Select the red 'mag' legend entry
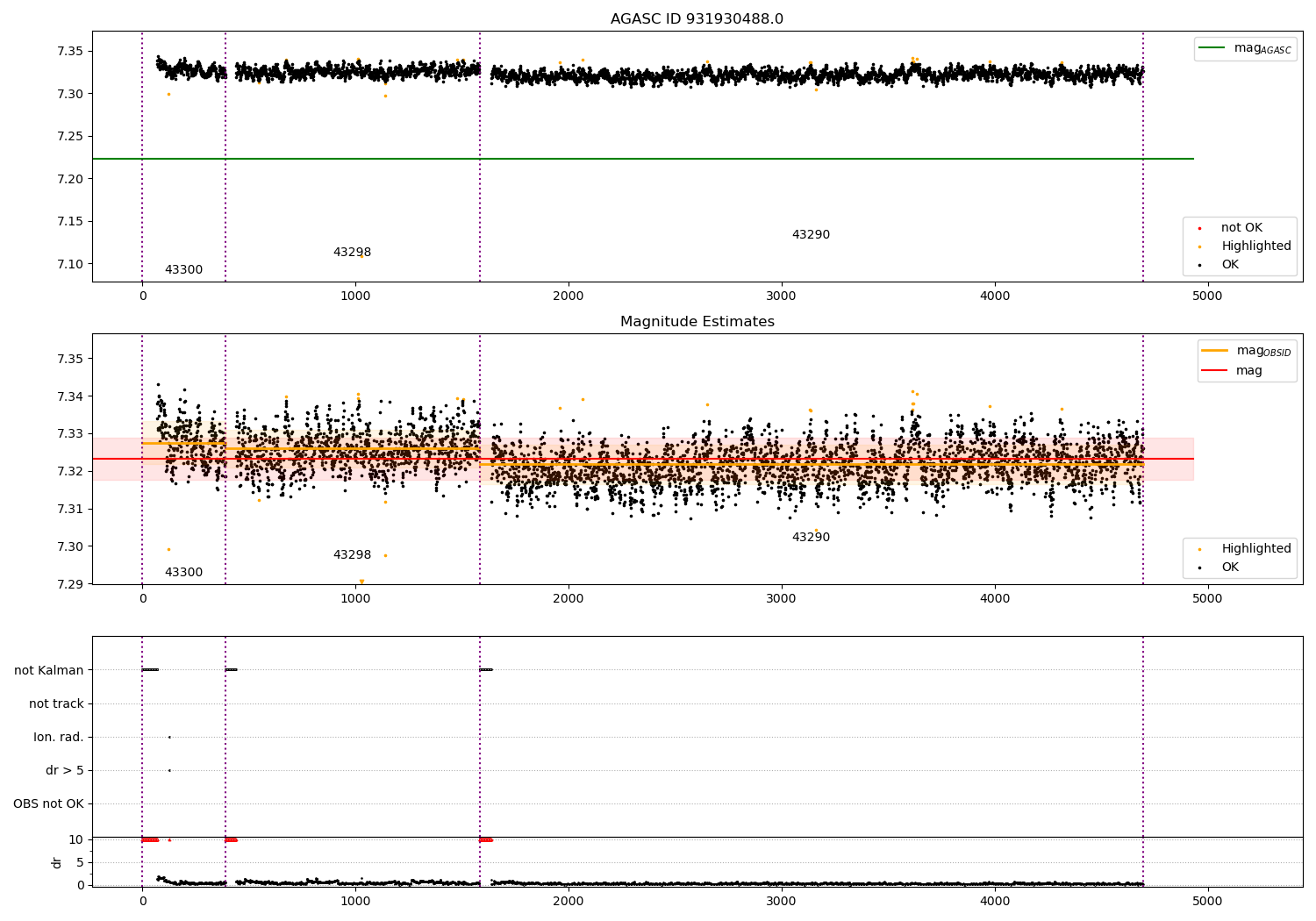 tap(1233, 371)
